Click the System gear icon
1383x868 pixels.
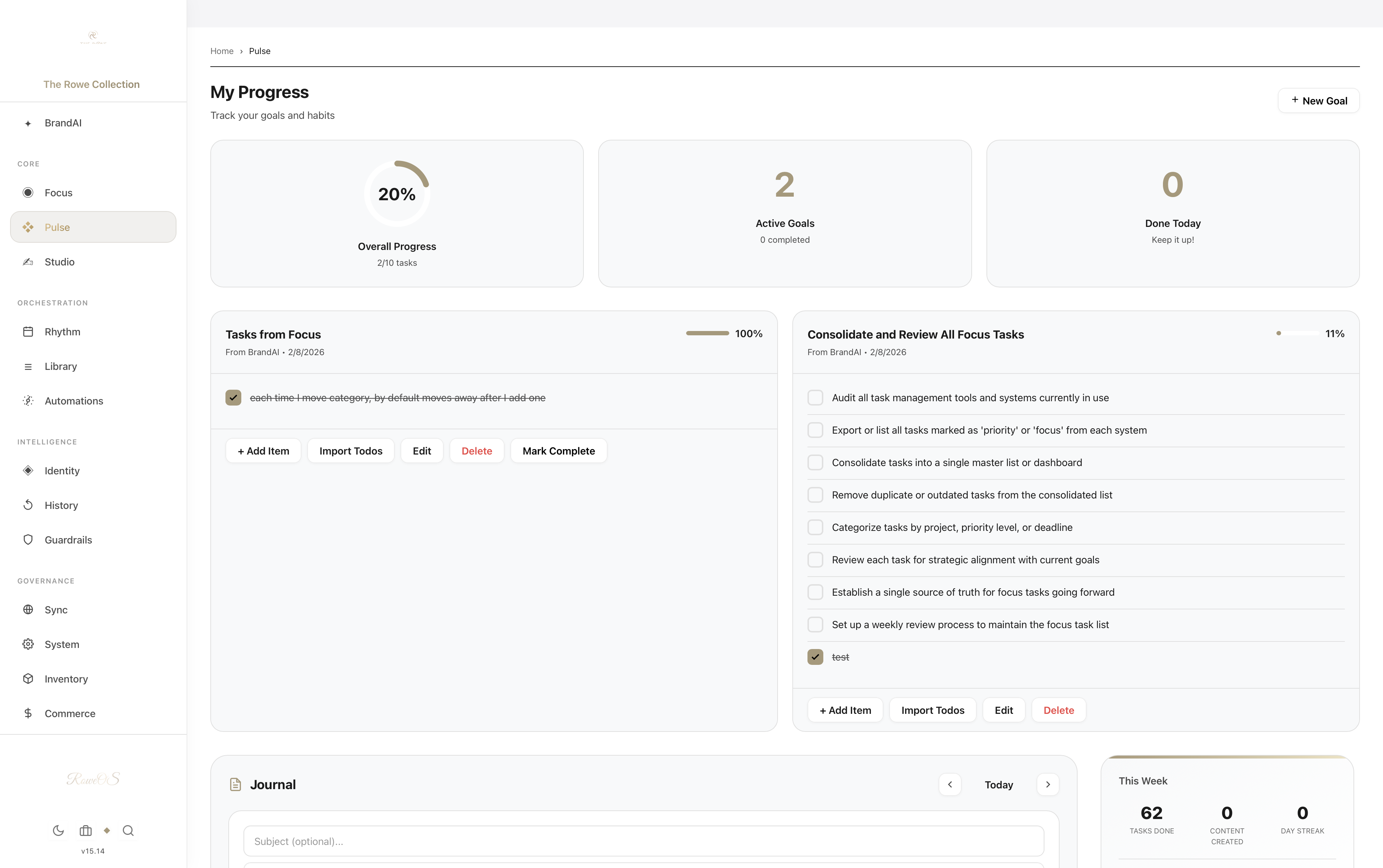[x=28, y=644]
